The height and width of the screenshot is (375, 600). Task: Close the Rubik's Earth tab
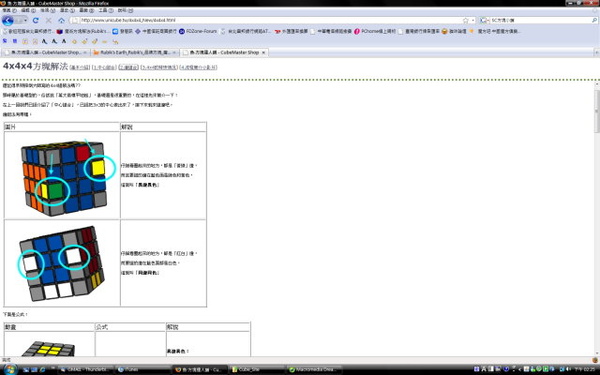(174, 52)
